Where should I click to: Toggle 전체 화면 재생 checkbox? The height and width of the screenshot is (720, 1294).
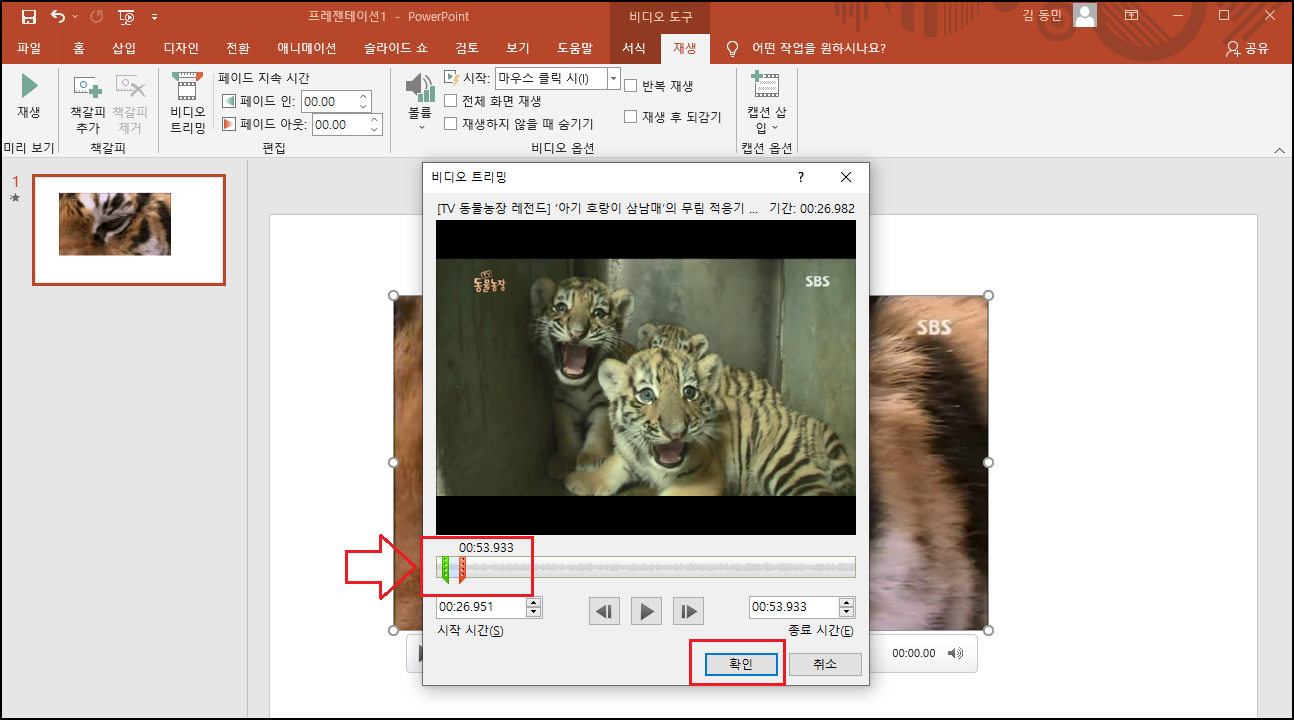(451, 101)
